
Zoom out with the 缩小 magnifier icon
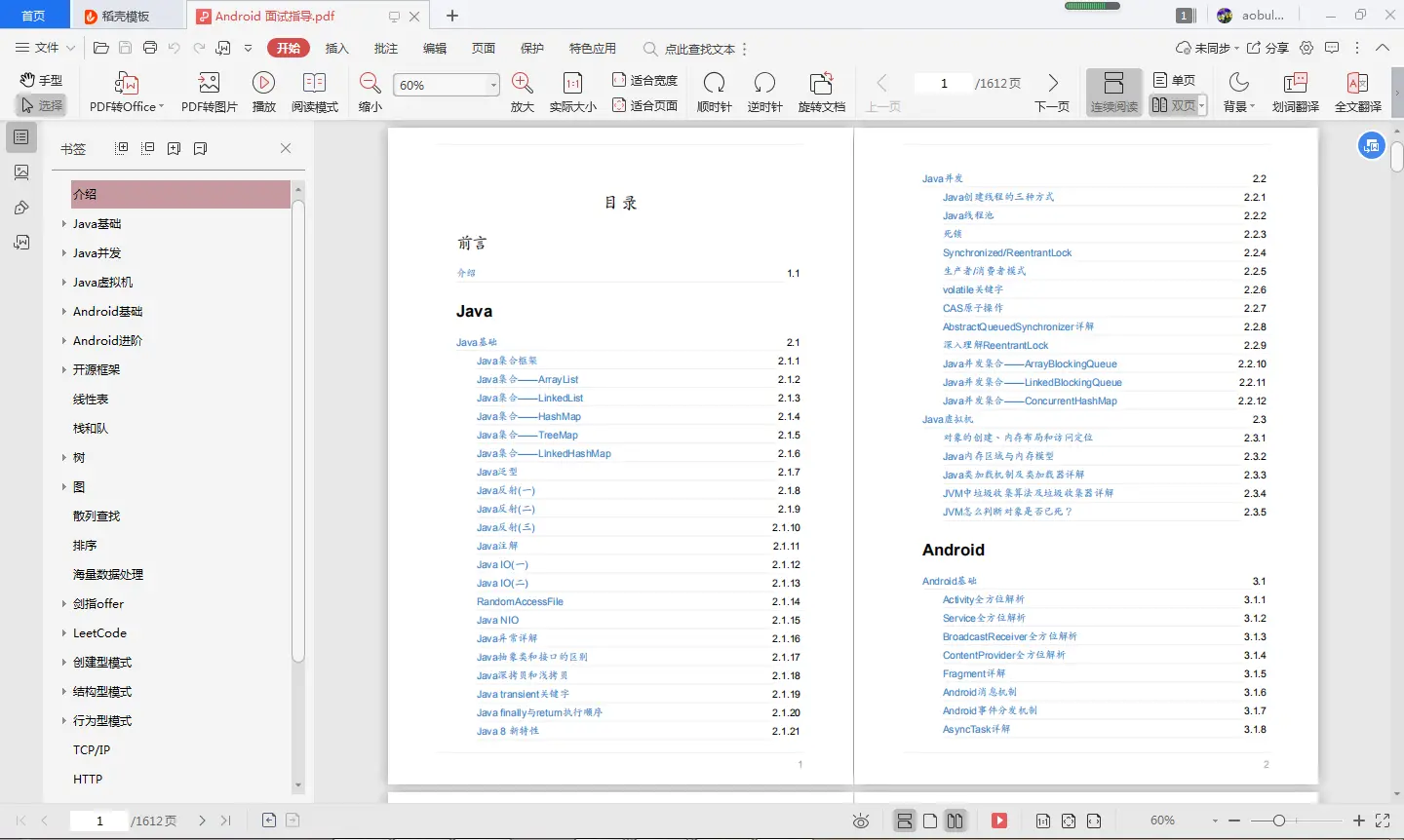click(369, 91)
